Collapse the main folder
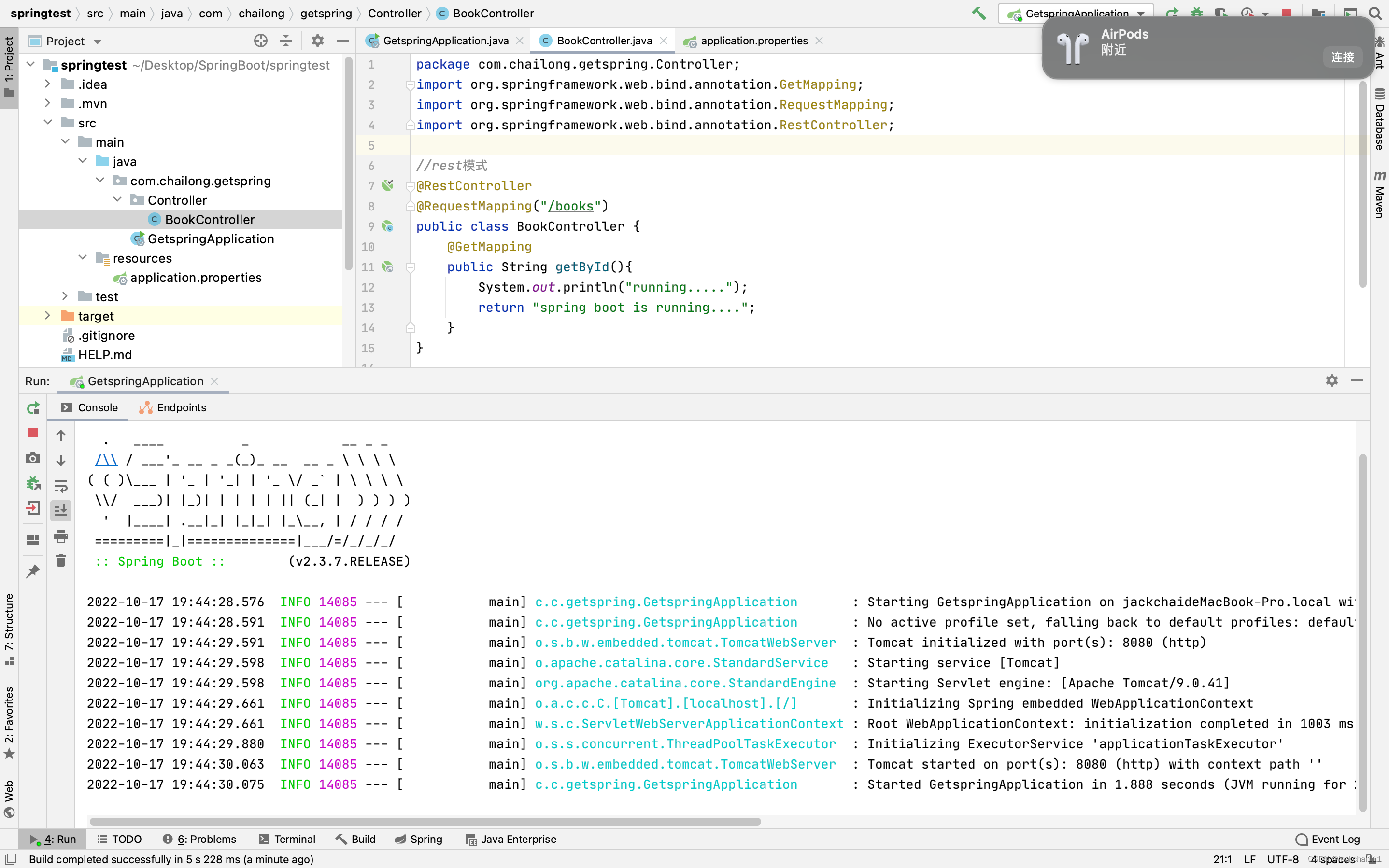 [66, 142]
